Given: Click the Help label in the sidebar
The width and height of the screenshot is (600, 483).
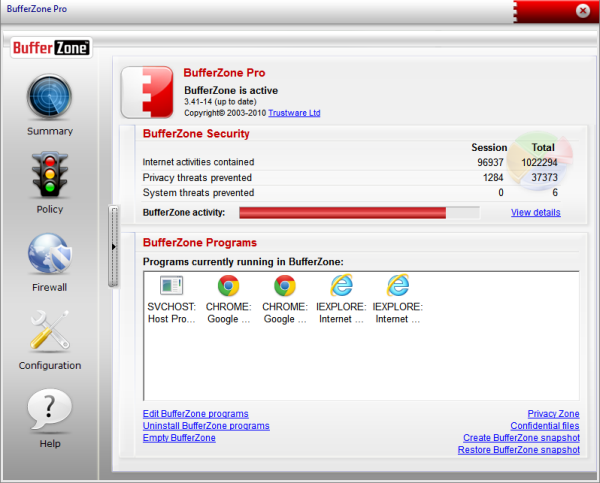Looking at the screenshot, I should coord(50,444).
